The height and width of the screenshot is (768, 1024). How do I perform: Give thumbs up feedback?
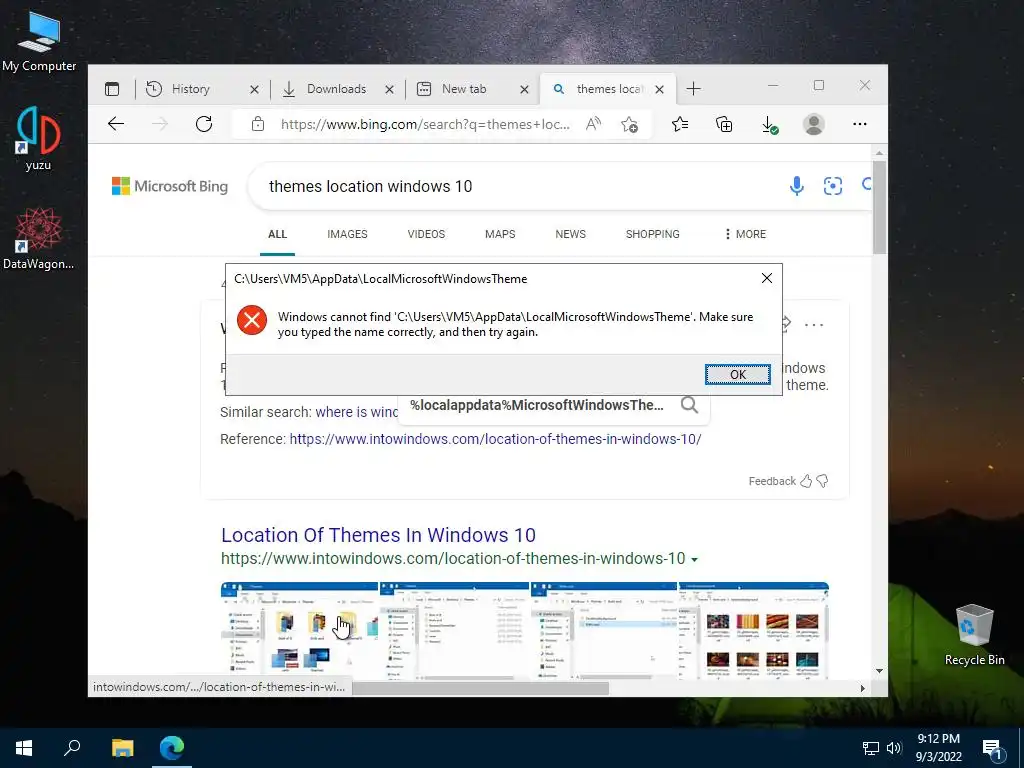point(806,481)
